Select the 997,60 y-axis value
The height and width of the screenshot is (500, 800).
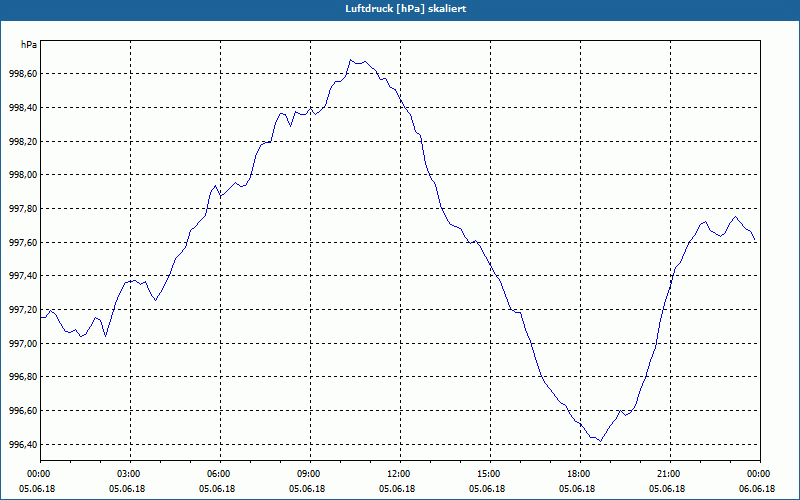point(23,242)
